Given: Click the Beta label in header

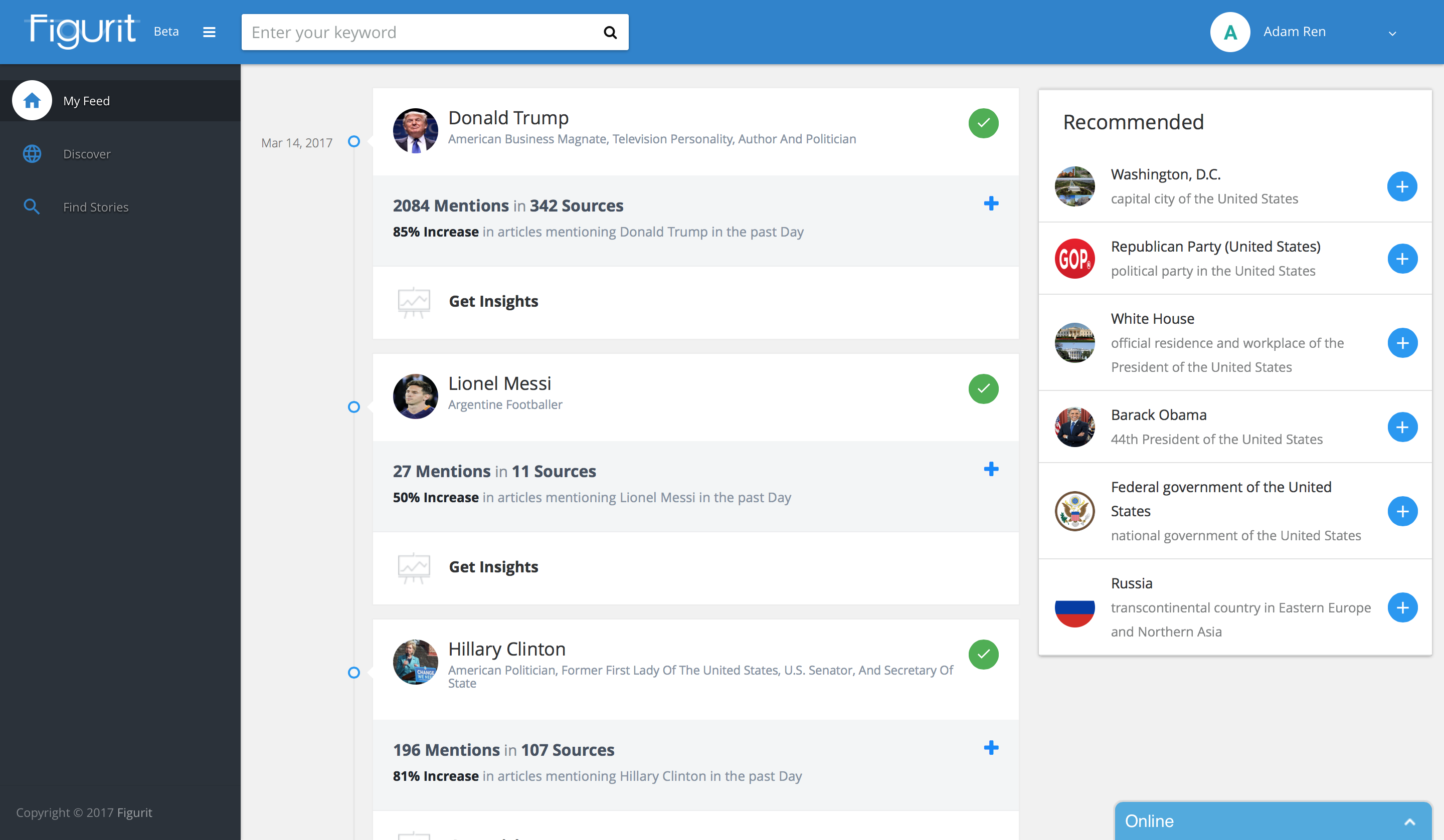Looking at the screenshot, I should [x=166, y=32].
